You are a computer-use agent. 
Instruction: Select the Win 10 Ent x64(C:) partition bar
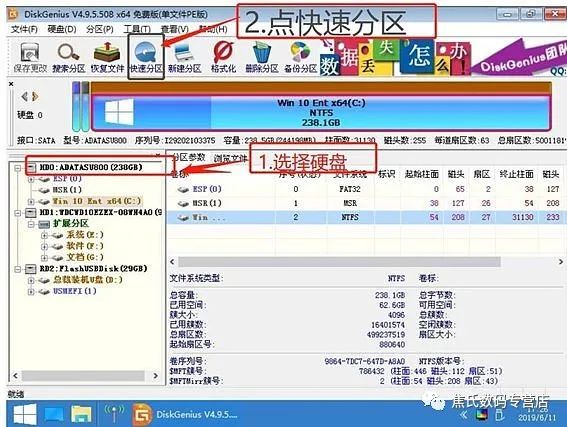click(x=321, y=113)
